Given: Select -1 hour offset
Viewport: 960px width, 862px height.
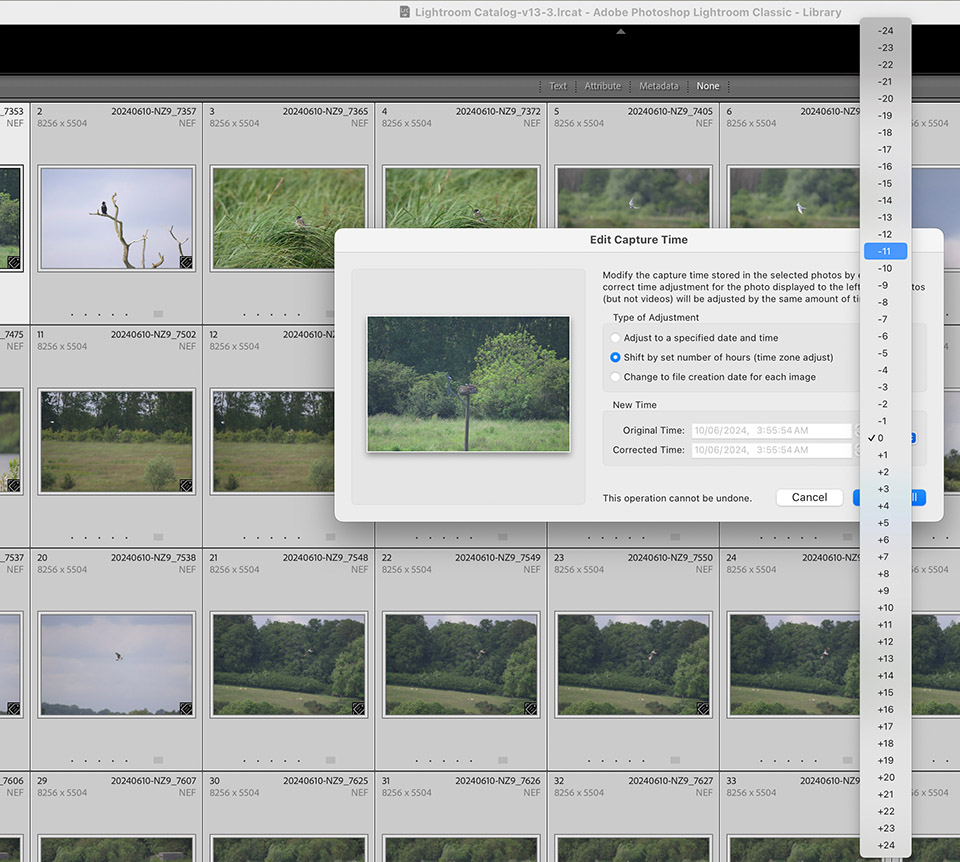Looking at the screenshot, I should [x=885, y=421].
